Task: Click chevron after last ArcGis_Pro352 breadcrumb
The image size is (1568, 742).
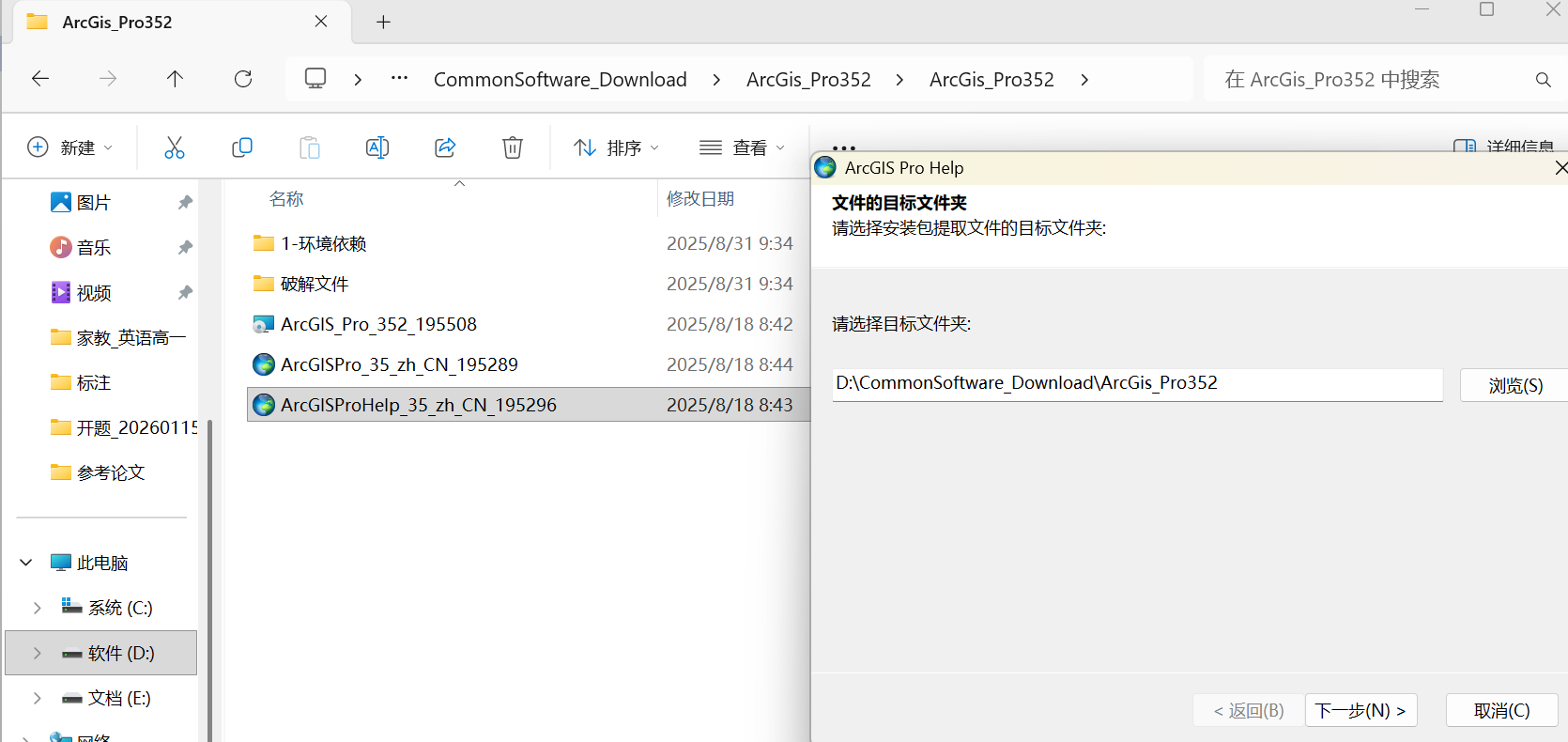Action: tap(1084, 80)
